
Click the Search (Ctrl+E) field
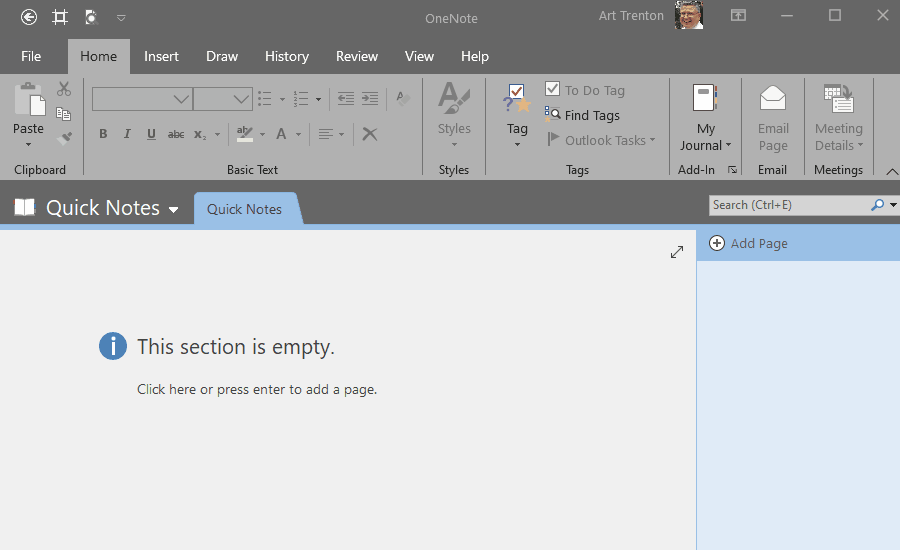click(788, 205)
